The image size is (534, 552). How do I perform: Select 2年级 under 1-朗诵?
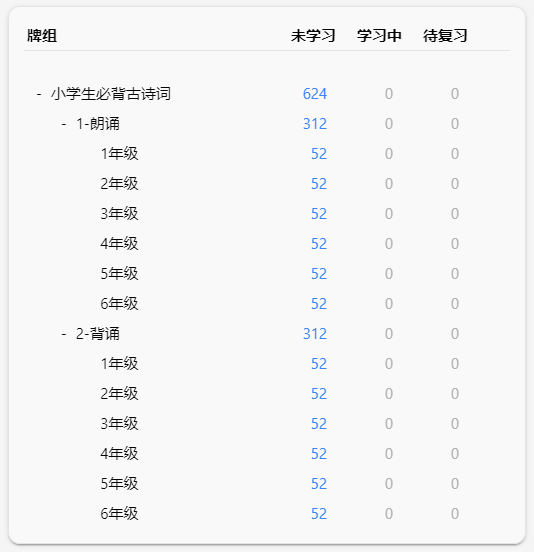(x=119, y=184)
